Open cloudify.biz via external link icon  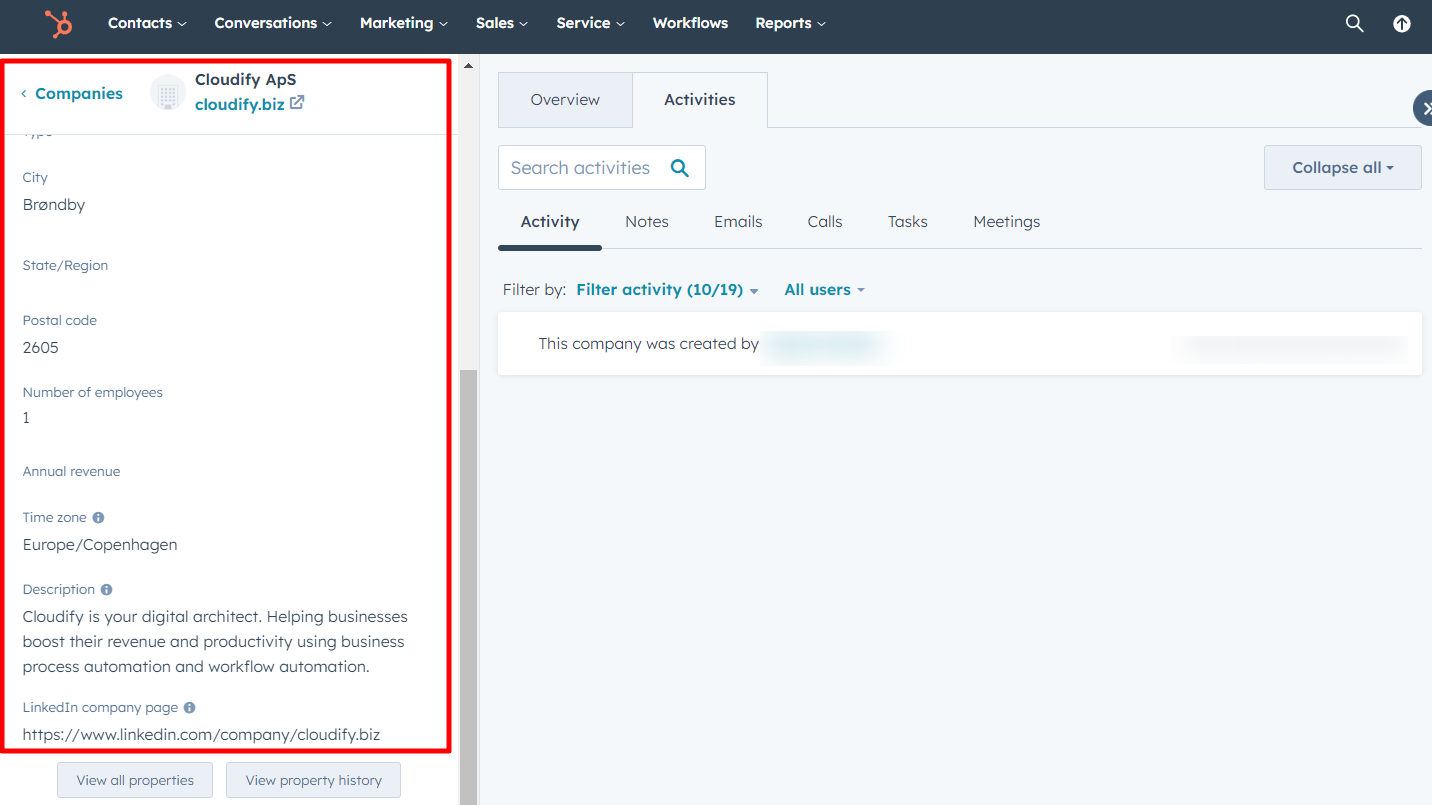pos(296,102)
